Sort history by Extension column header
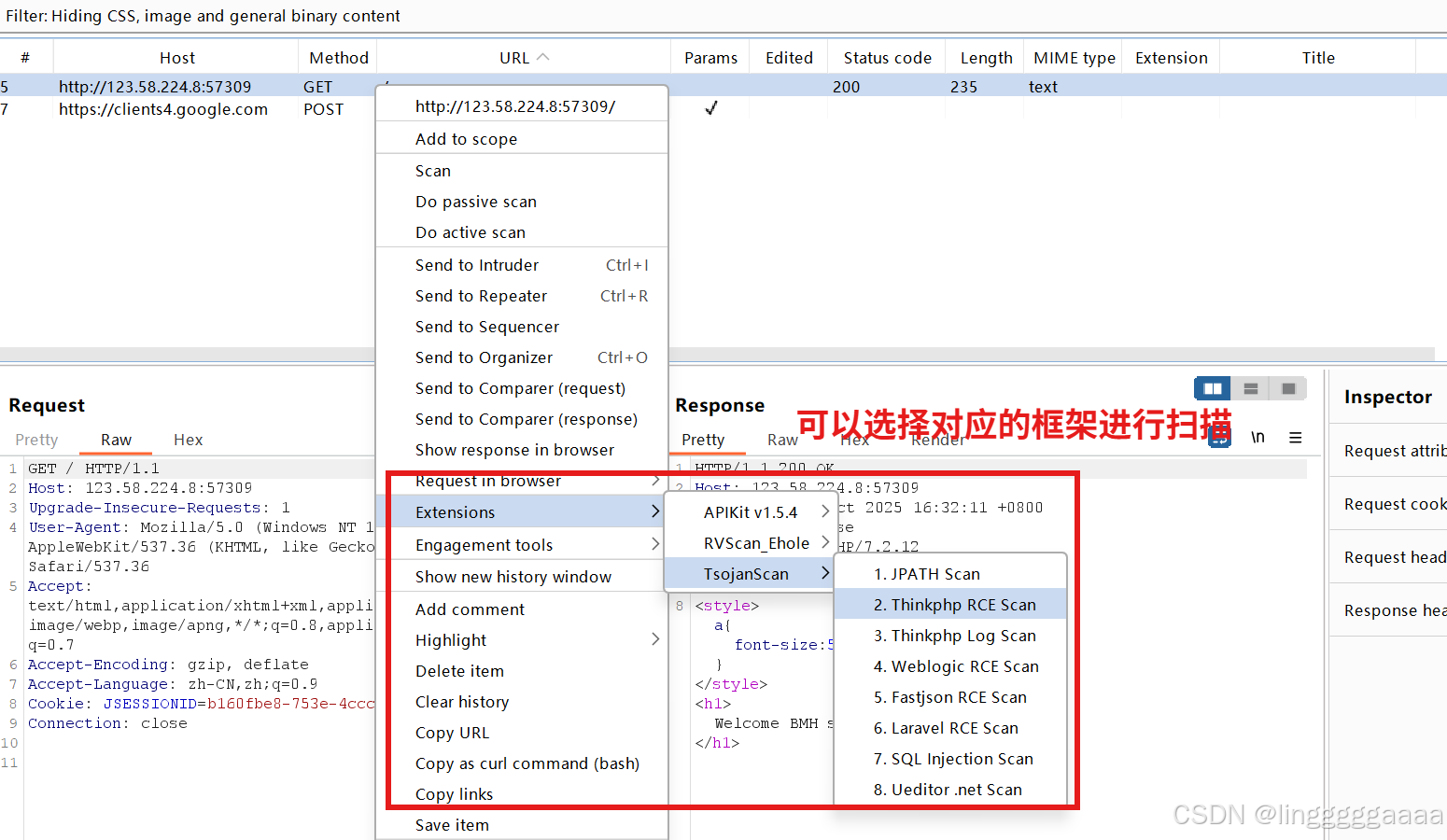Image resolution: width=1447 pixels, height=840 pixels. click(x=1171, y=58)
